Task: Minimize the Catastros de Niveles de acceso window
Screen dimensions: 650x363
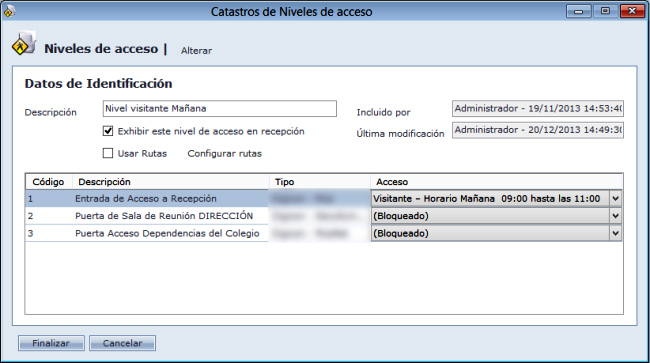Action: [579, 12]
